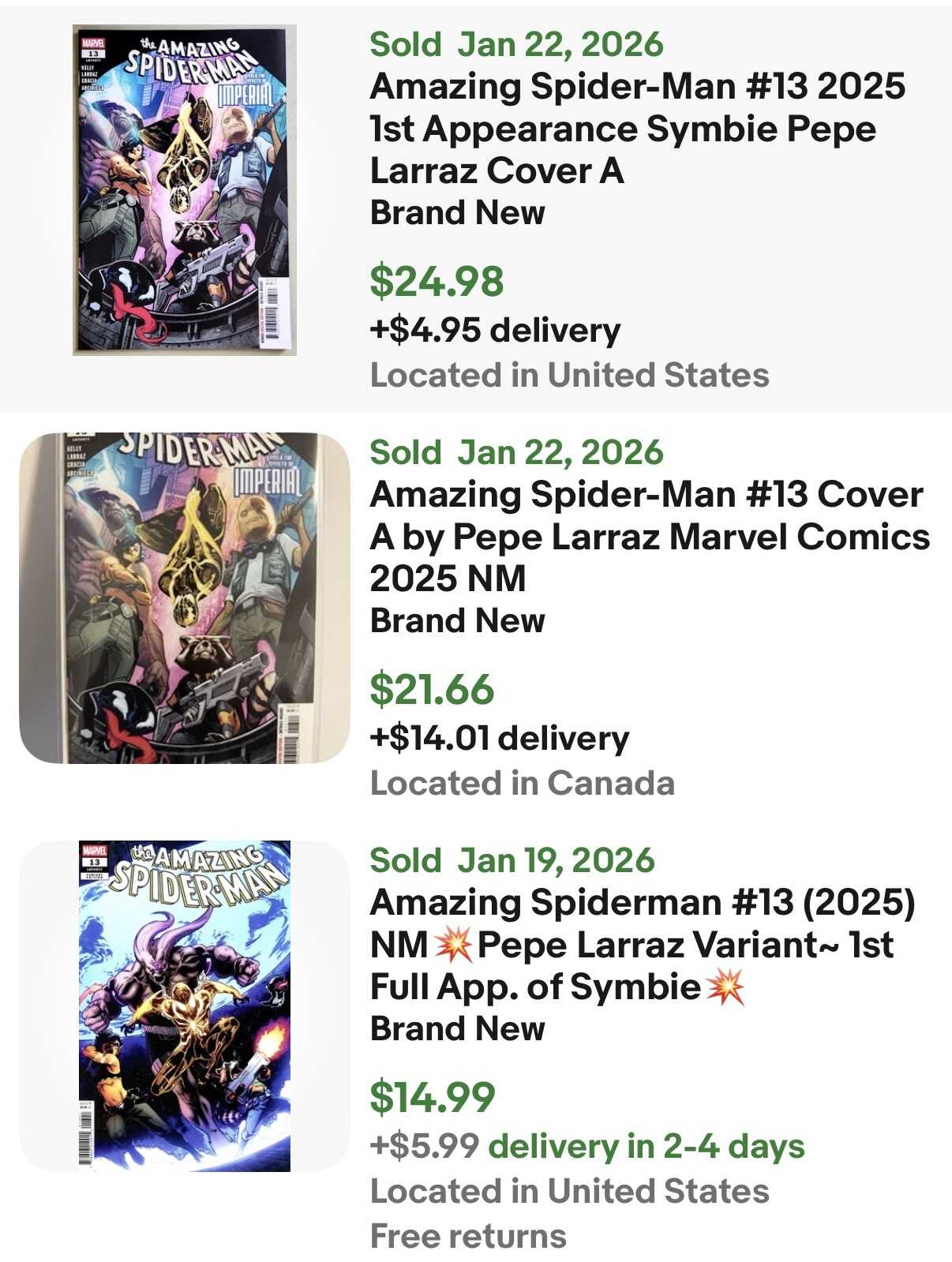The height and width of the screenshot is (1262, 952).
Task: Click the $14.99 sold price
Action: click(x=433, y=1096)
